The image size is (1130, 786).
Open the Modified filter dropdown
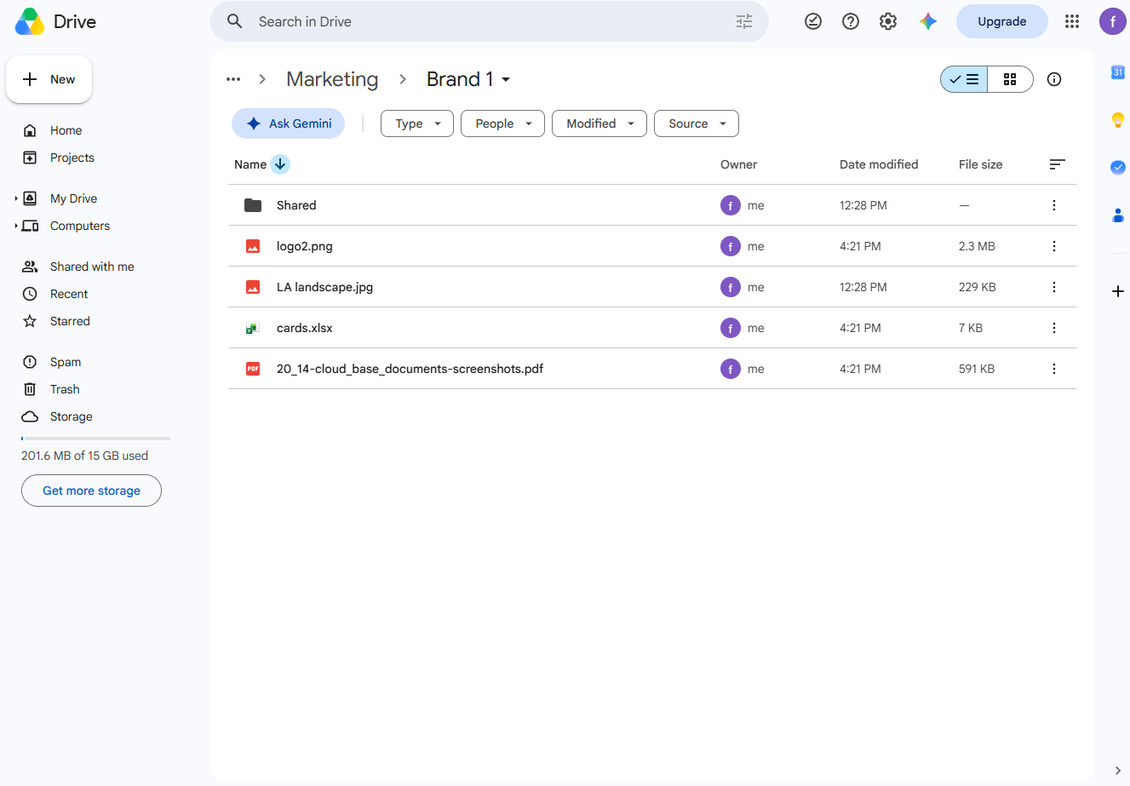[x=599, y=124]
